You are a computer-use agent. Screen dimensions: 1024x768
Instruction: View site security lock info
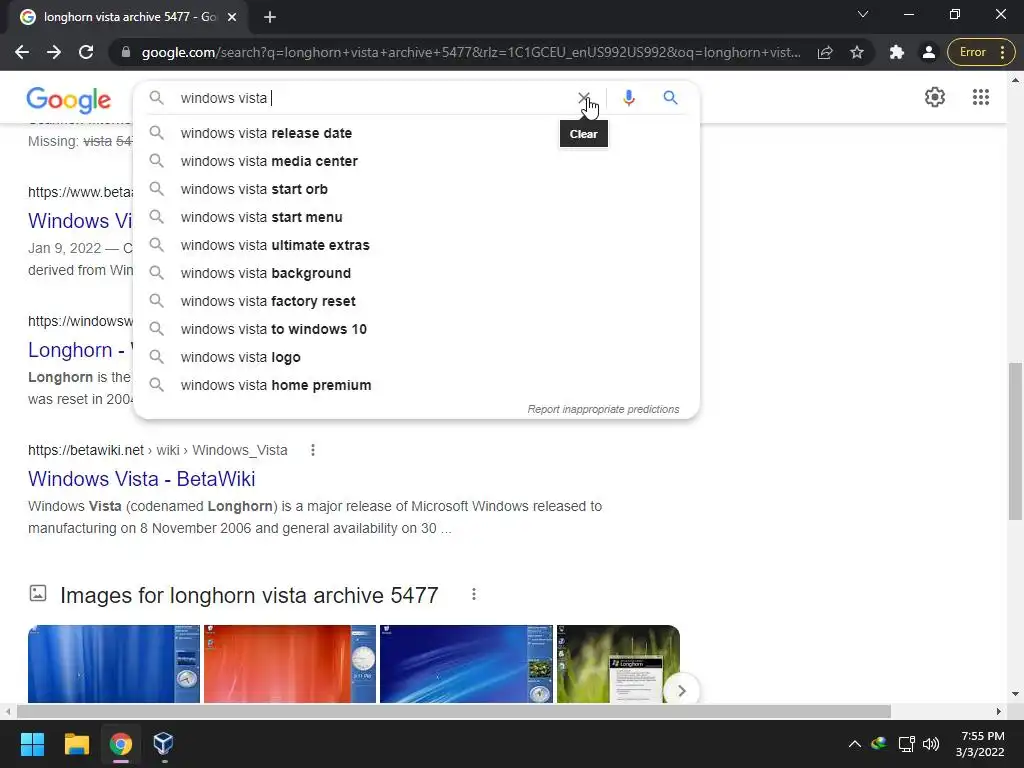click(126, 52)
